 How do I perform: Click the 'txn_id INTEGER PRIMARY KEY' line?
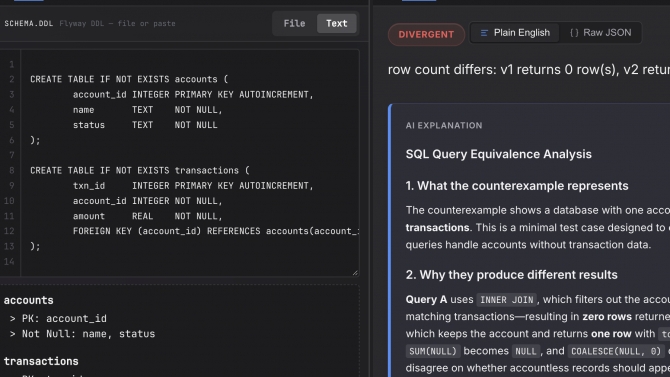tap(193, 186)
